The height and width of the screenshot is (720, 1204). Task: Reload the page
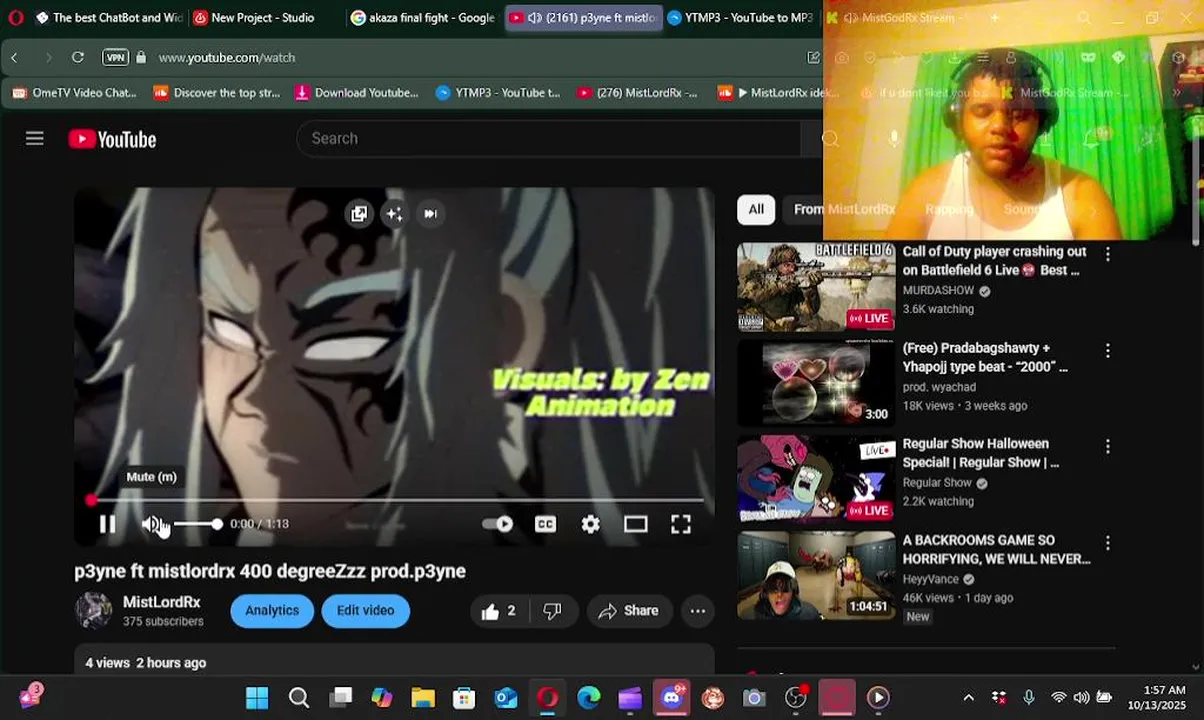coord(77,58)
